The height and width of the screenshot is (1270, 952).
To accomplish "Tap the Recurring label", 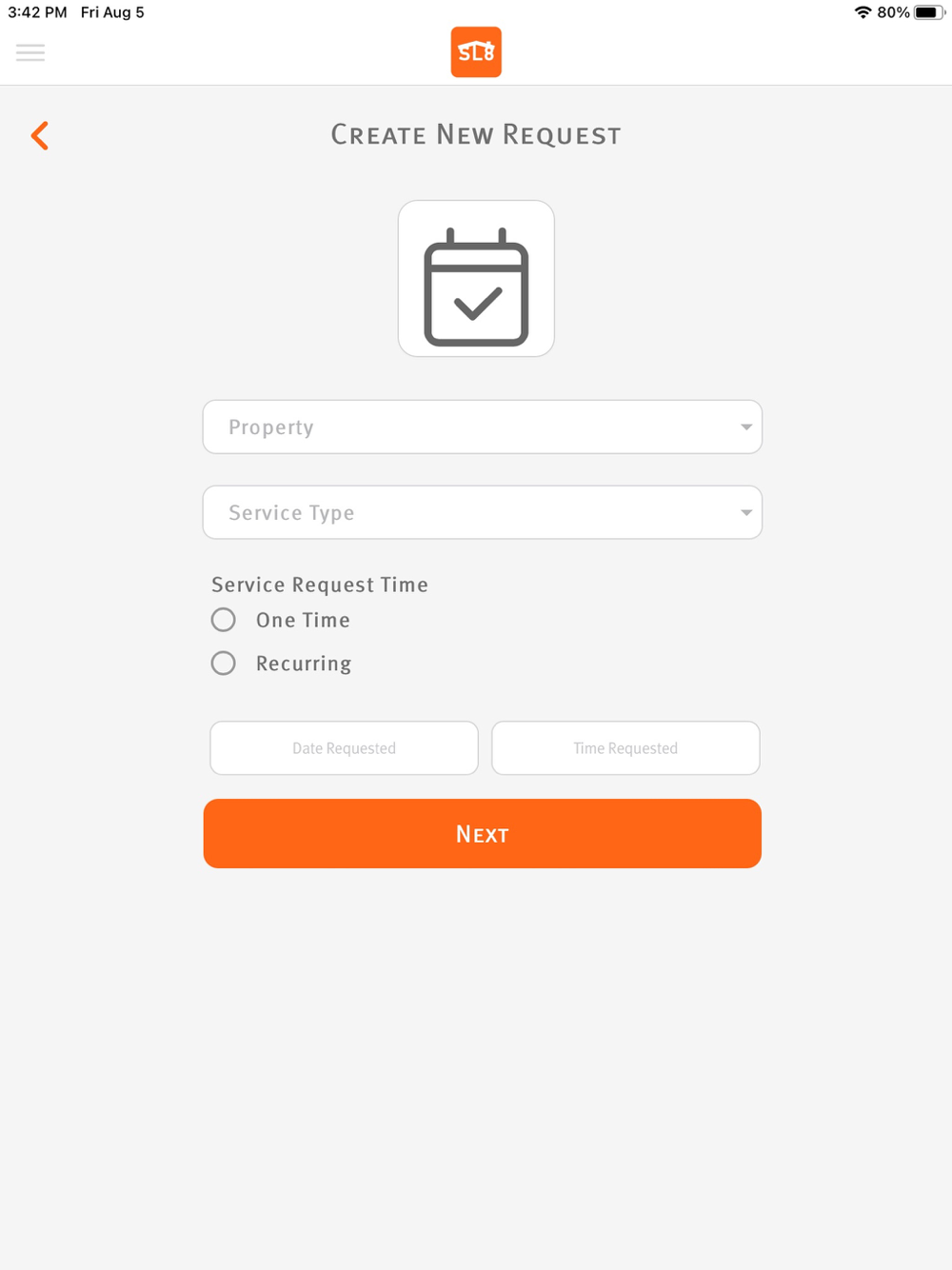I will (x=304, y=664).
